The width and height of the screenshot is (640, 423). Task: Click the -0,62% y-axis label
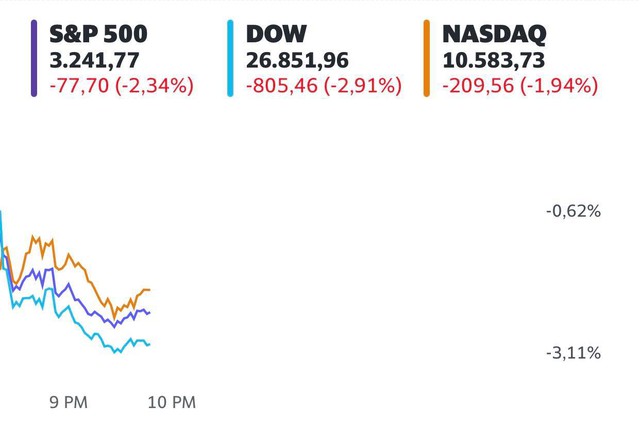[x=573, y=212]
